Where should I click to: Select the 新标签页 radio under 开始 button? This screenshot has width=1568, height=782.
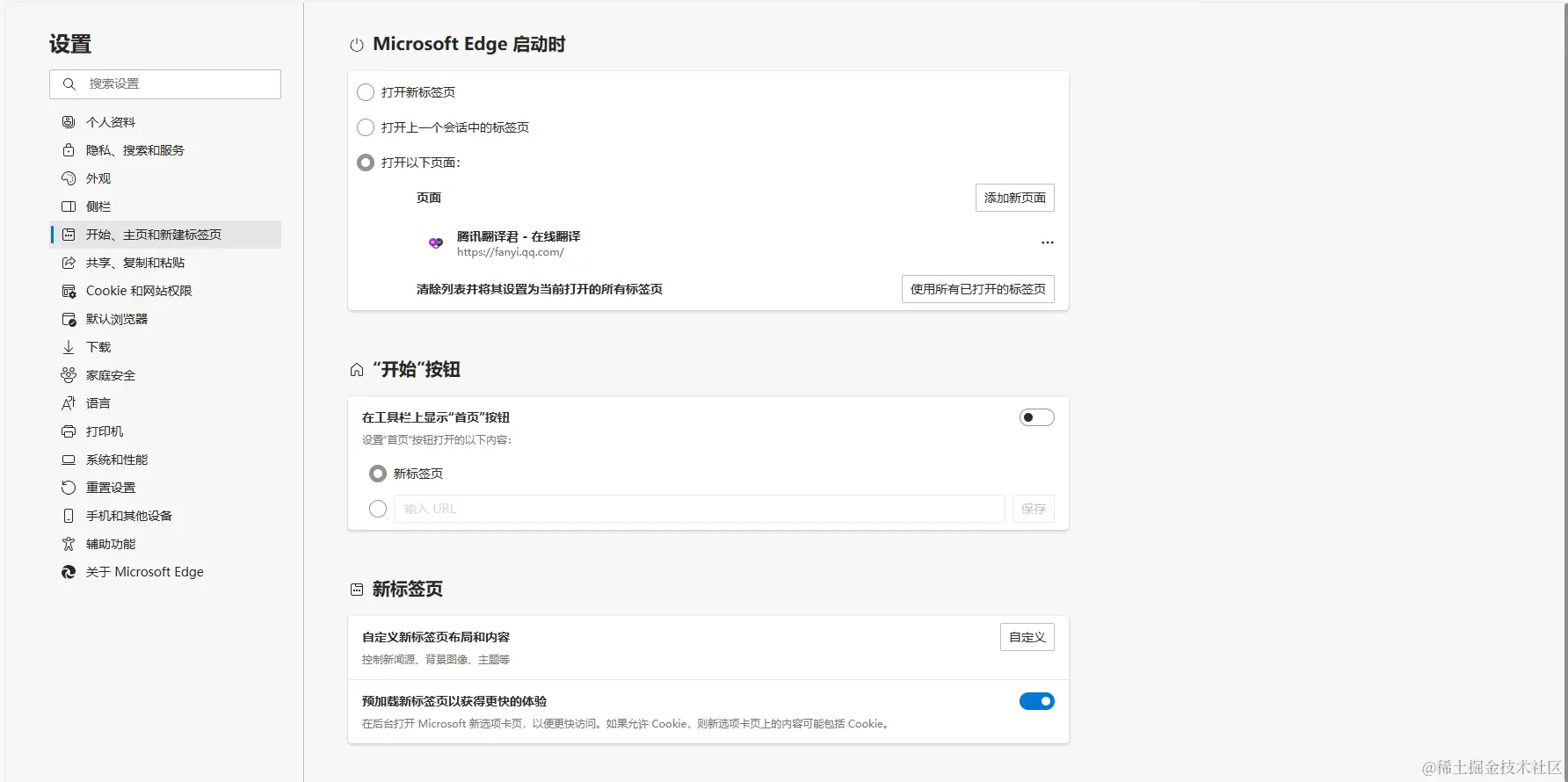[x=378, y=474]
